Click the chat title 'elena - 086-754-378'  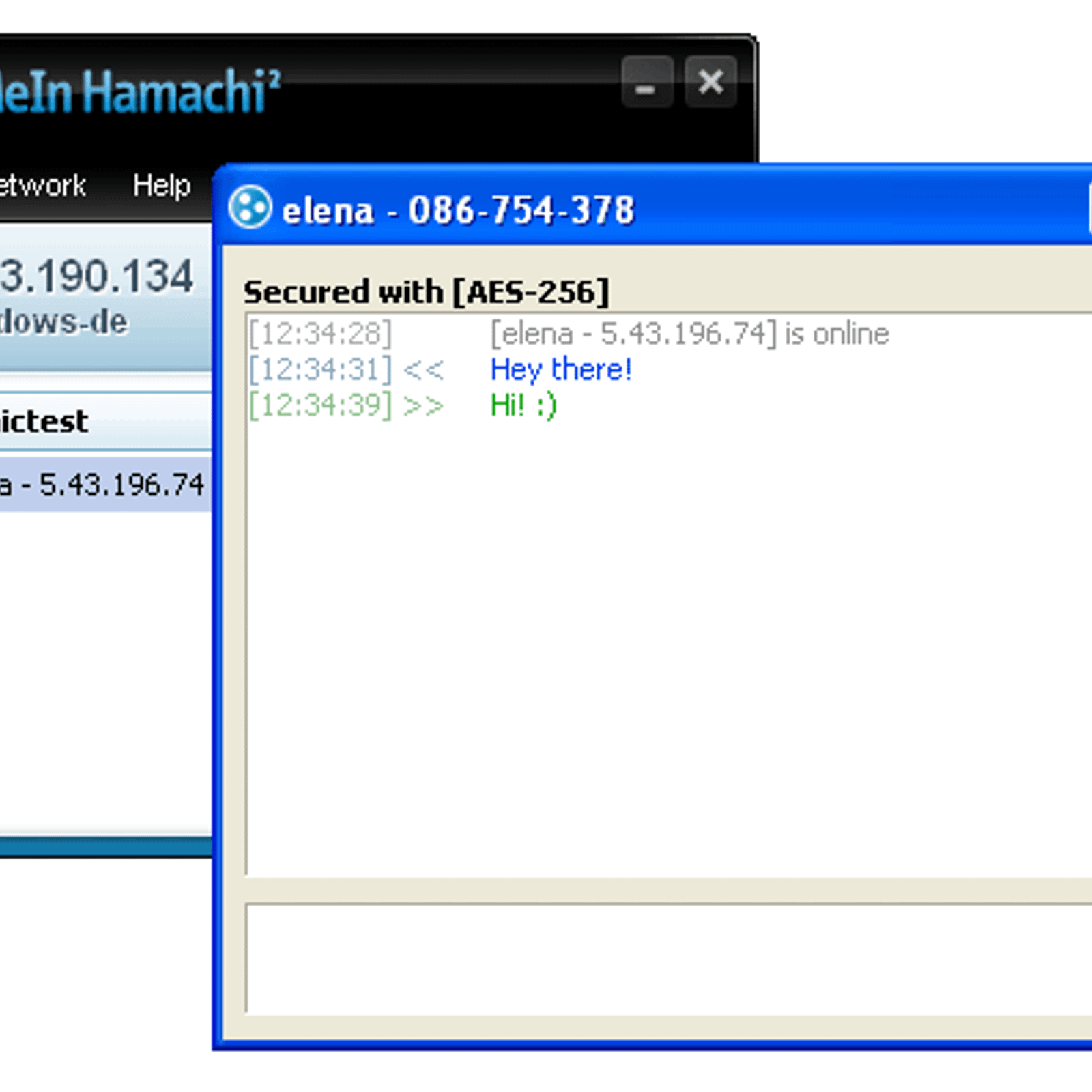[458, 210]
